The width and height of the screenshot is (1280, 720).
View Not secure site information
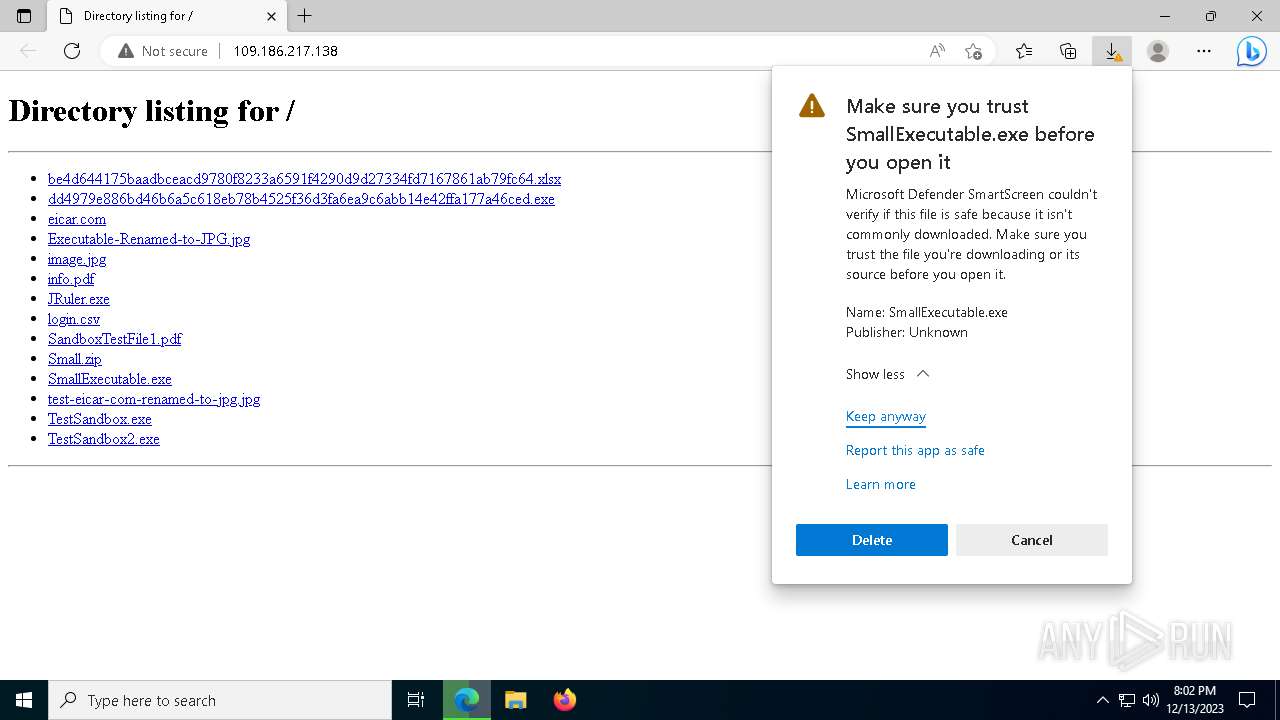coord(163,51)
